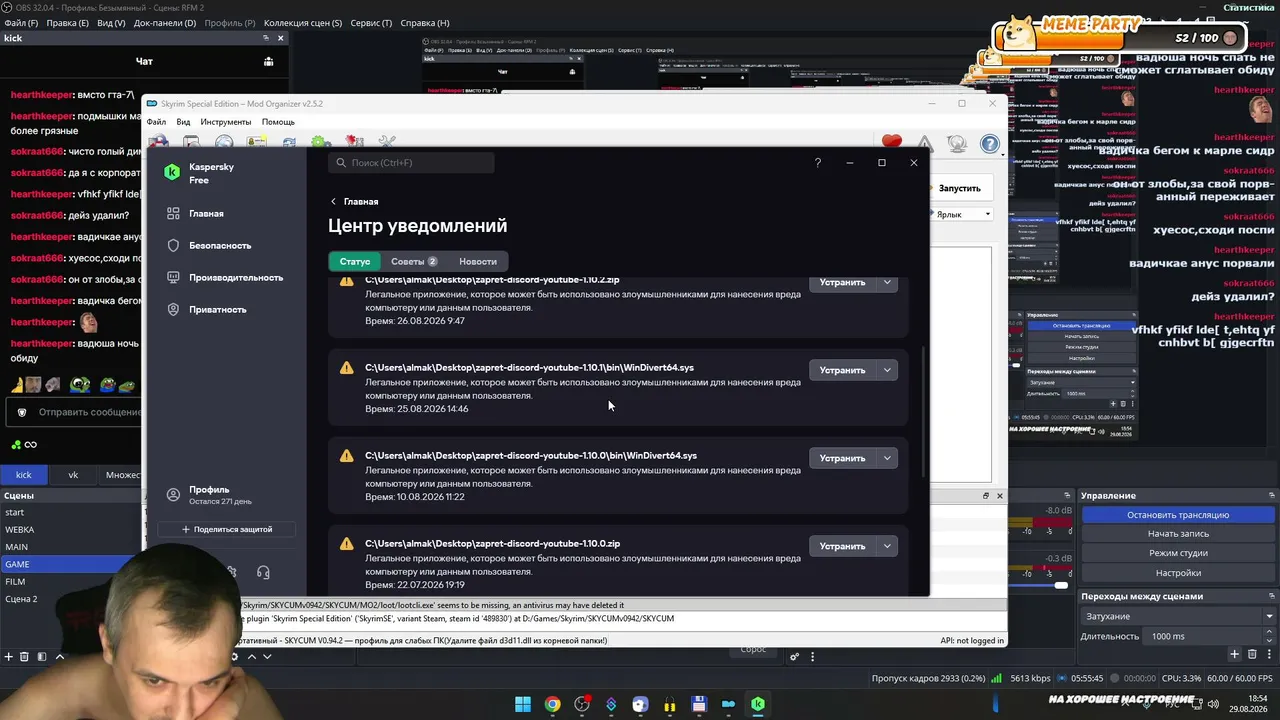Remove scene transition with trash icon

click(x=1251, y=654)
